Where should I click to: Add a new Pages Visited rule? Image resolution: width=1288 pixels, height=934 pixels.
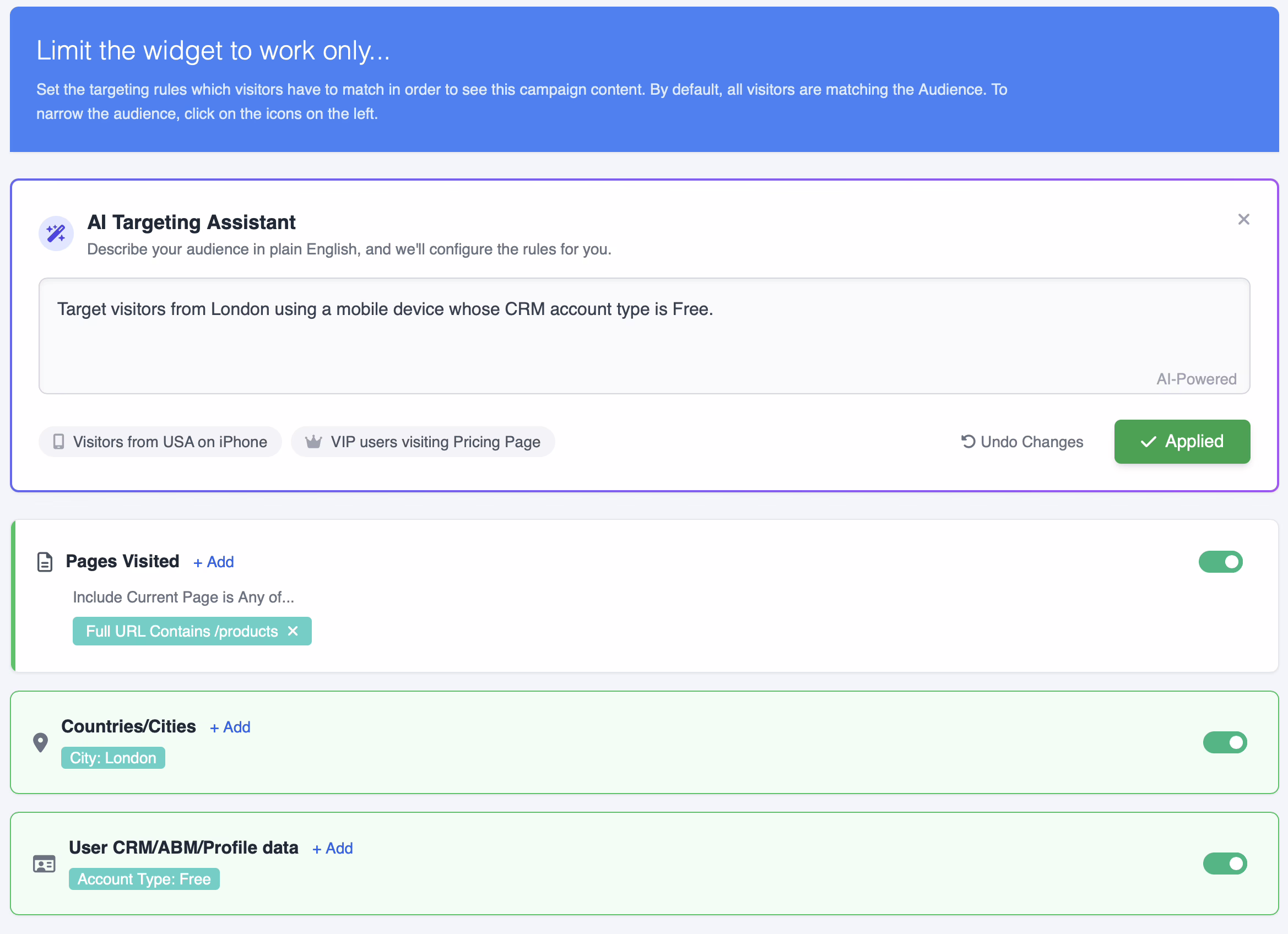coord(214,562)
